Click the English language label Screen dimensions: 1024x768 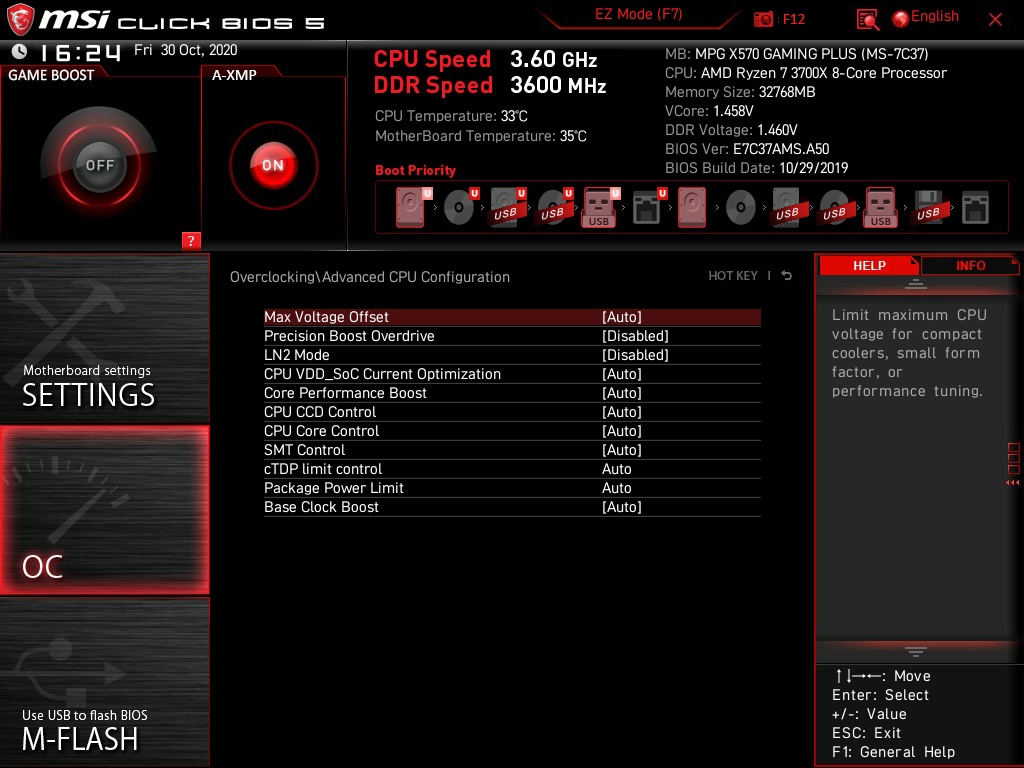pyautogui.click(x=935, y=16)
